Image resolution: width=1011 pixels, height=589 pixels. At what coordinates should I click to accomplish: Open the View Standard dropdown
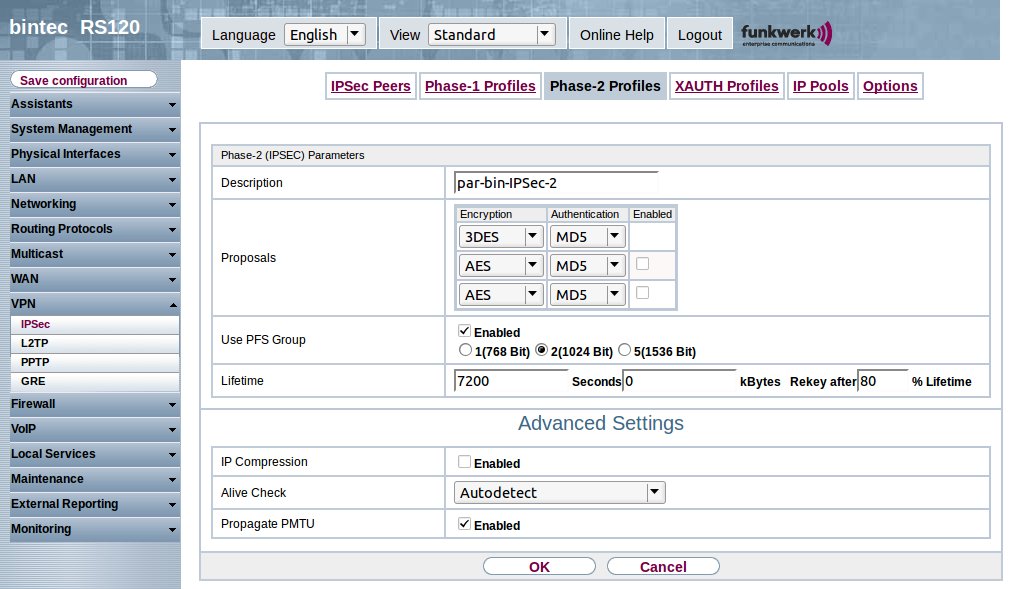490,34
